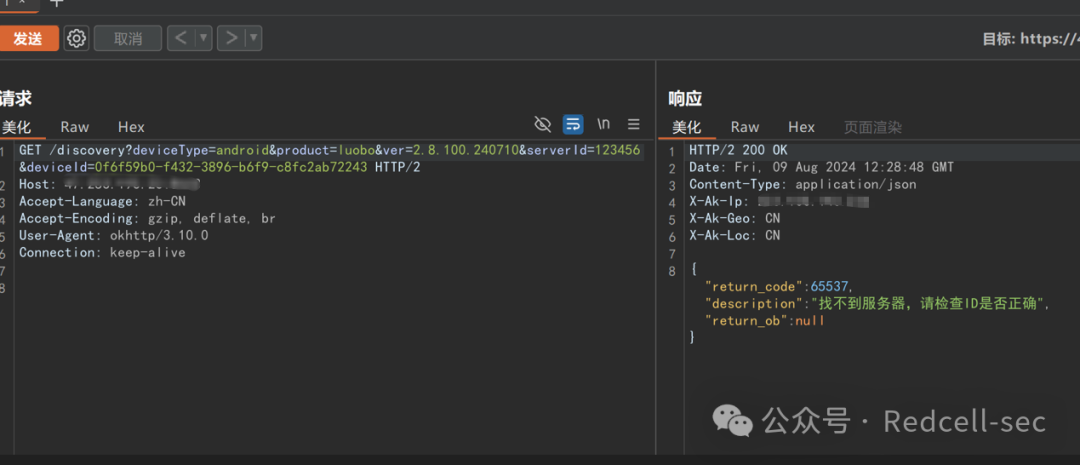Close the current Repeater tab
Screen dimensions: 1080x465
(22, 3)
